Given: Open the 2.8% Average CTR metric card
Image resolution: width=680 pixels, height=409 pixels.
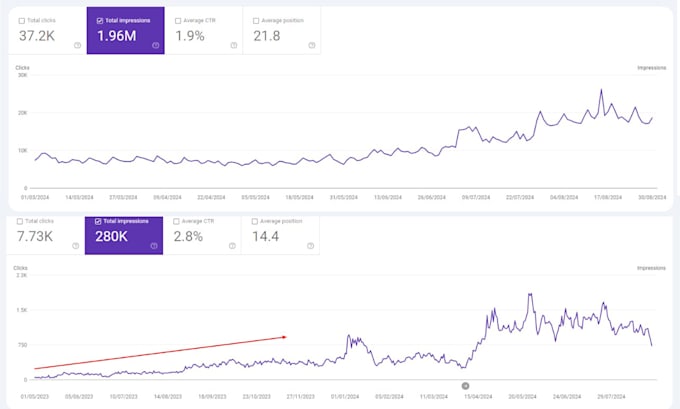Looking at the screenshot, I should pos(202,235).
